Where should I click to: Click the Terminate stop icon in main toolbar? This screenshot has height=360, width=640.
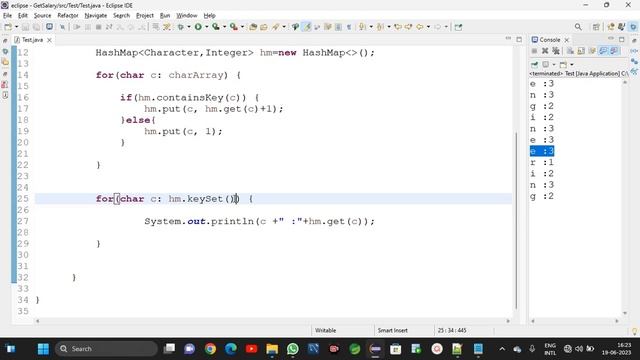(98, 27)
